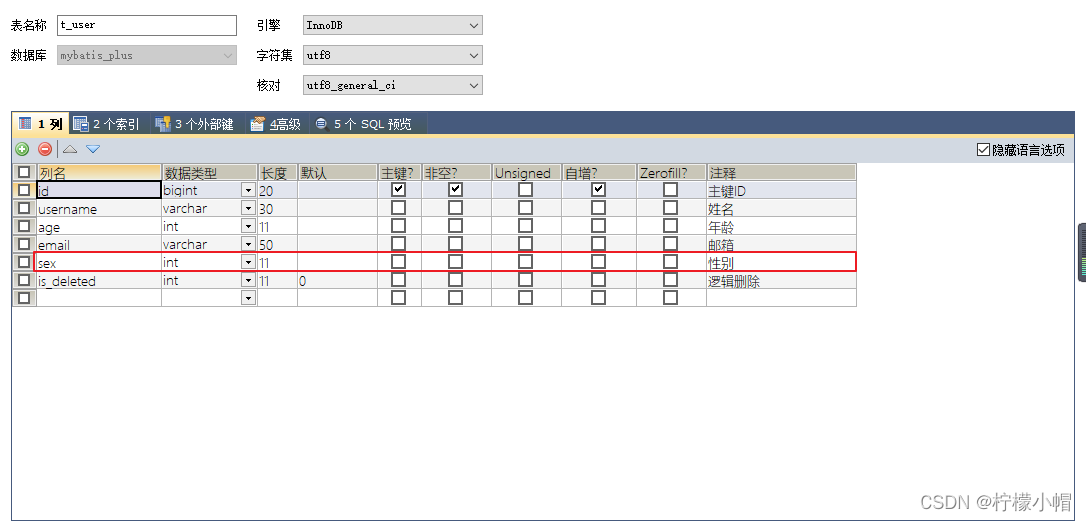
Task: Open the 5 个 SQL 预览 tab
Action: click(365, 124)
